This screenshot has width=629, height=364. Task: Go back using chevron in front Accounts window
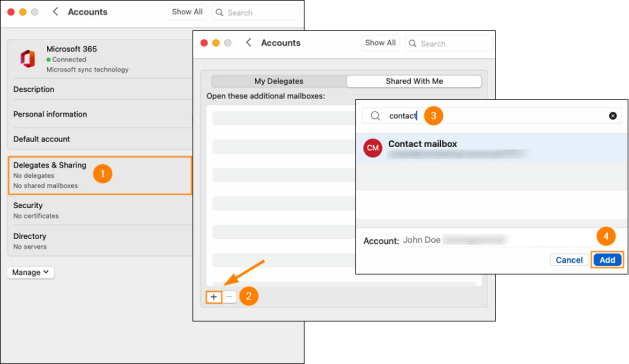[x=249, y=43]
